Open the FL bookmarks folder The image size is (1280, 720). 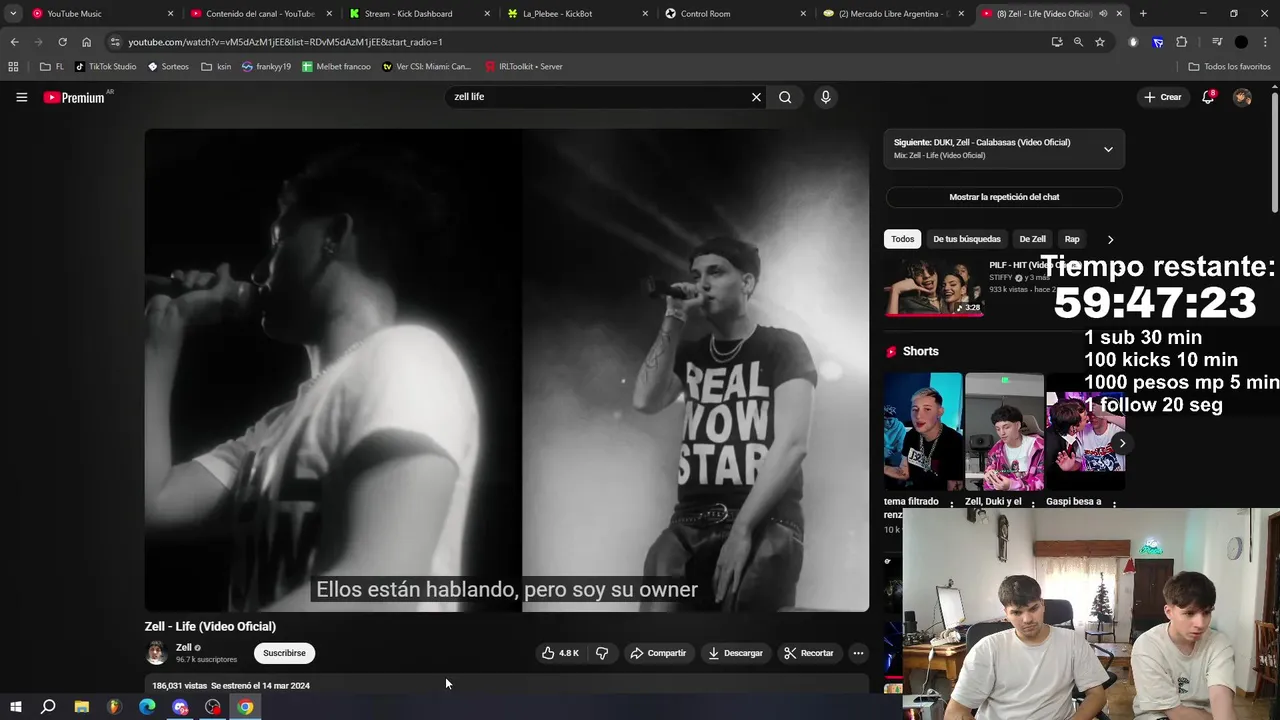coord(52,67)
